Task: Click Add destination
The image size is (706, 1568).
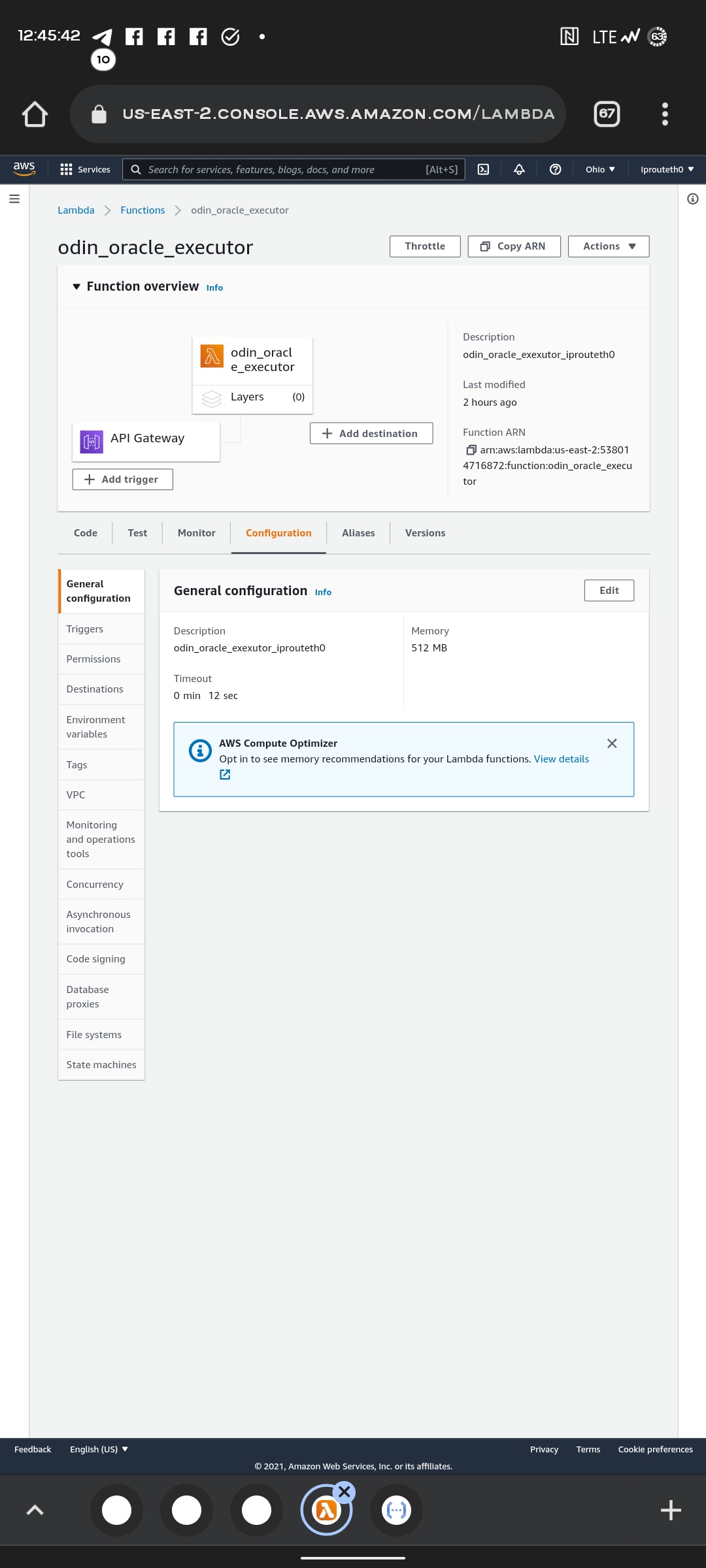Action: pyautogui.click(x=371, y=433)
